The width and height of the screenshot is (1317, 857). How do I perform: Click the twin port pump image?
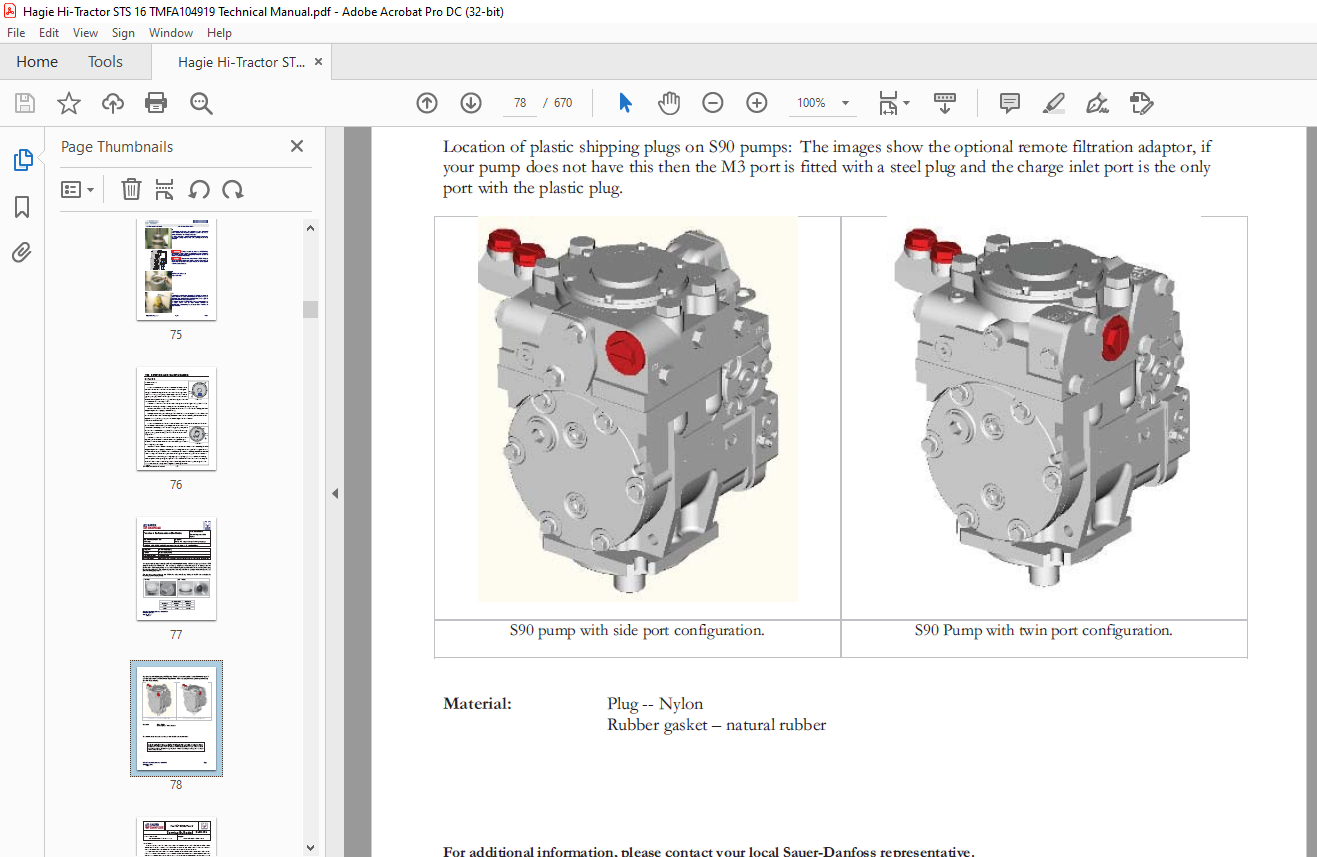1043,408
